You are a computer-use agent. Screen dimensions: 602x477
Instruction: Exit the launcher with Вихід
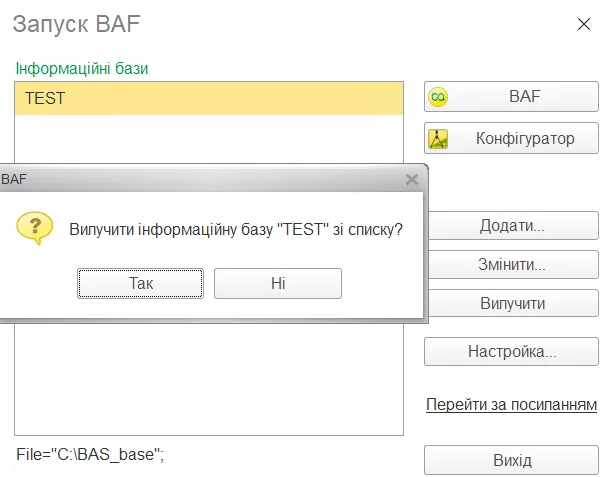click(x=510, y=460)
